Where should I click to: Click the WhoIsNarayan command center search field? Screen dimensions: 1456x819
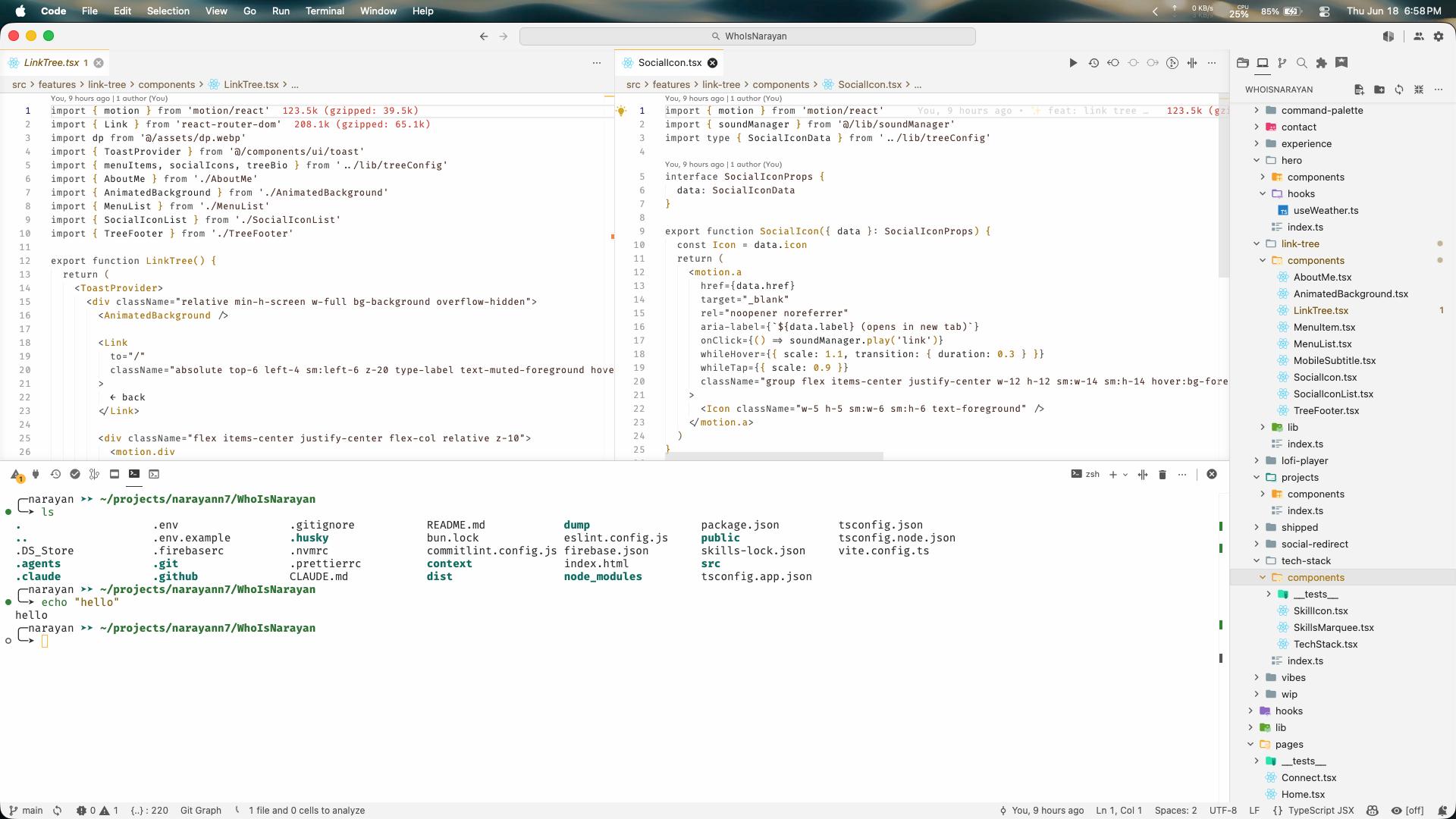coord(748,36)
